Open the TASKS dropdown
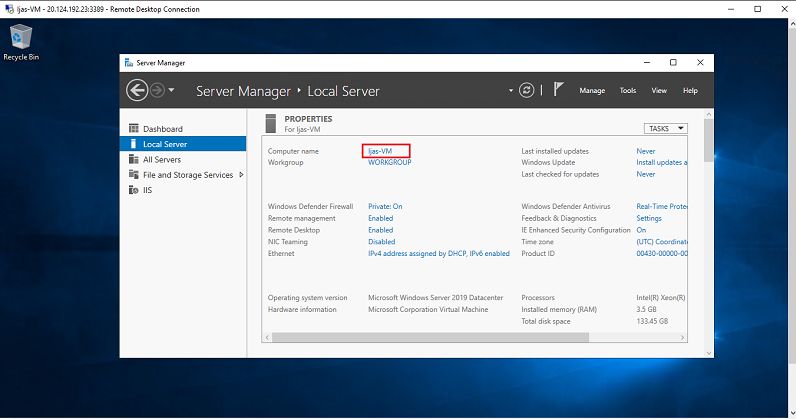Image resolution: width=796 pixels, height=419 pixels. click(x=666, y=128)
